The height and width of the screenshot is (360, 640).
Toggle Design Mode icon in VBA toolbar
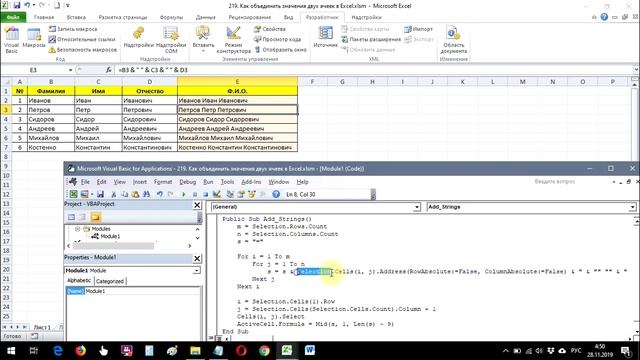[217, 194]
